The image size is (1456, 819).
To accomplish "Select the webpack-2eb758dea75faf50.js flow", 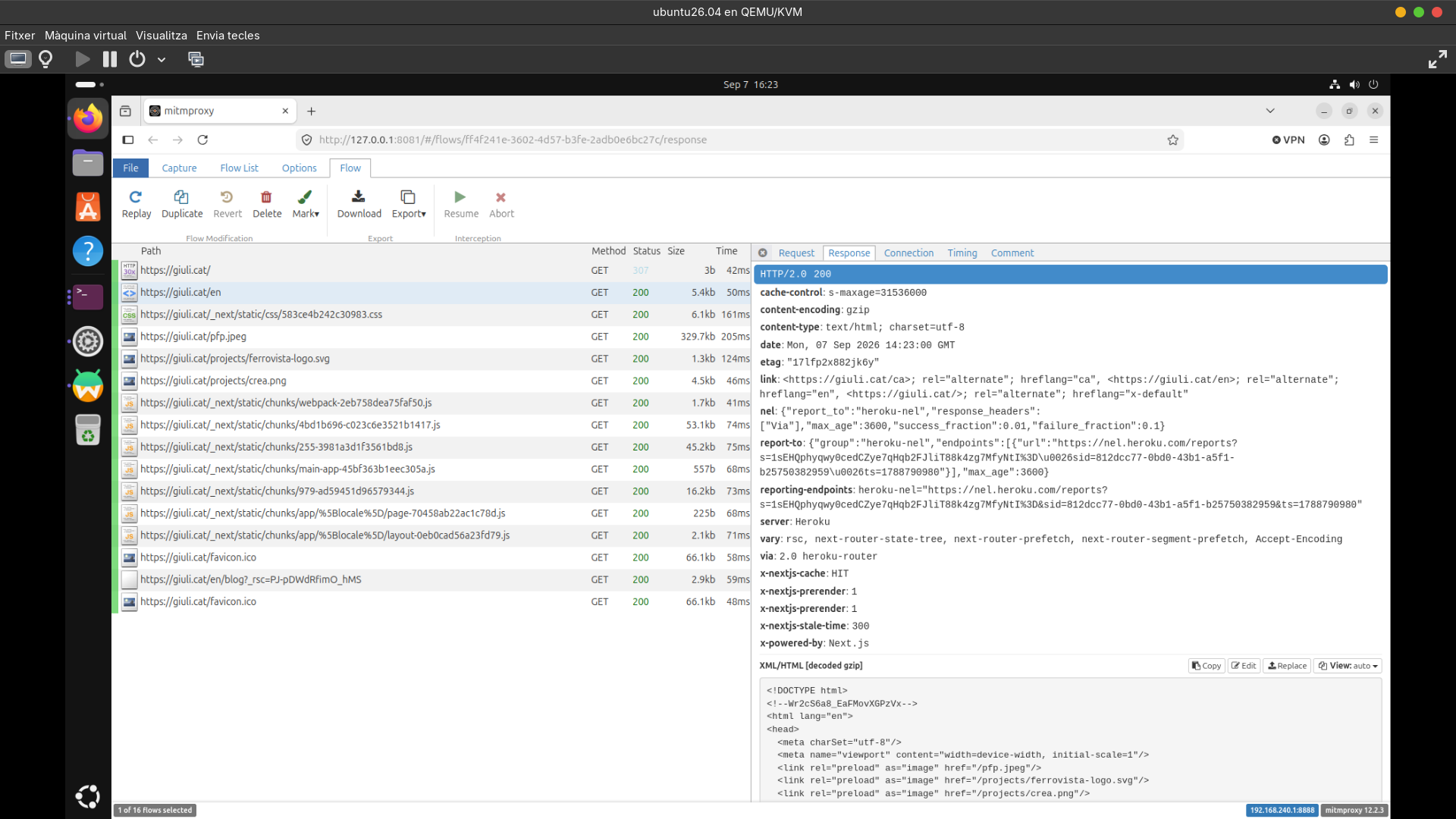I will tap(431, 403).
